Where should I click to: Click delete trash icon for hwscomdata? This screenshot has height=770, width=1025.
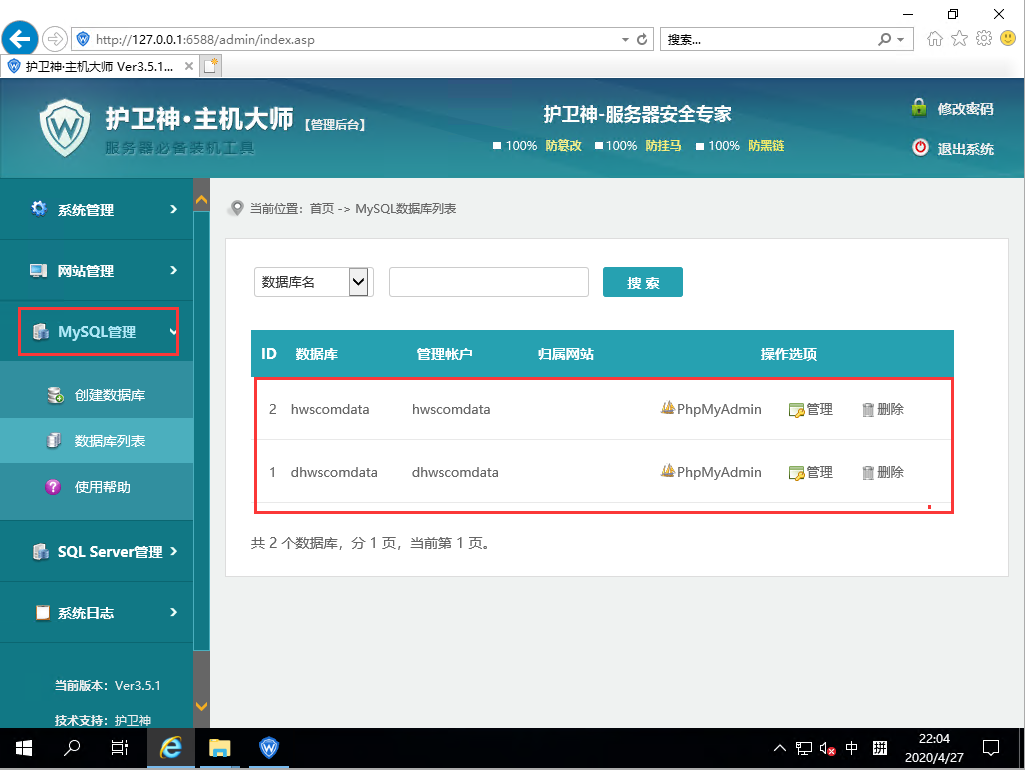[x=868, y=410]
